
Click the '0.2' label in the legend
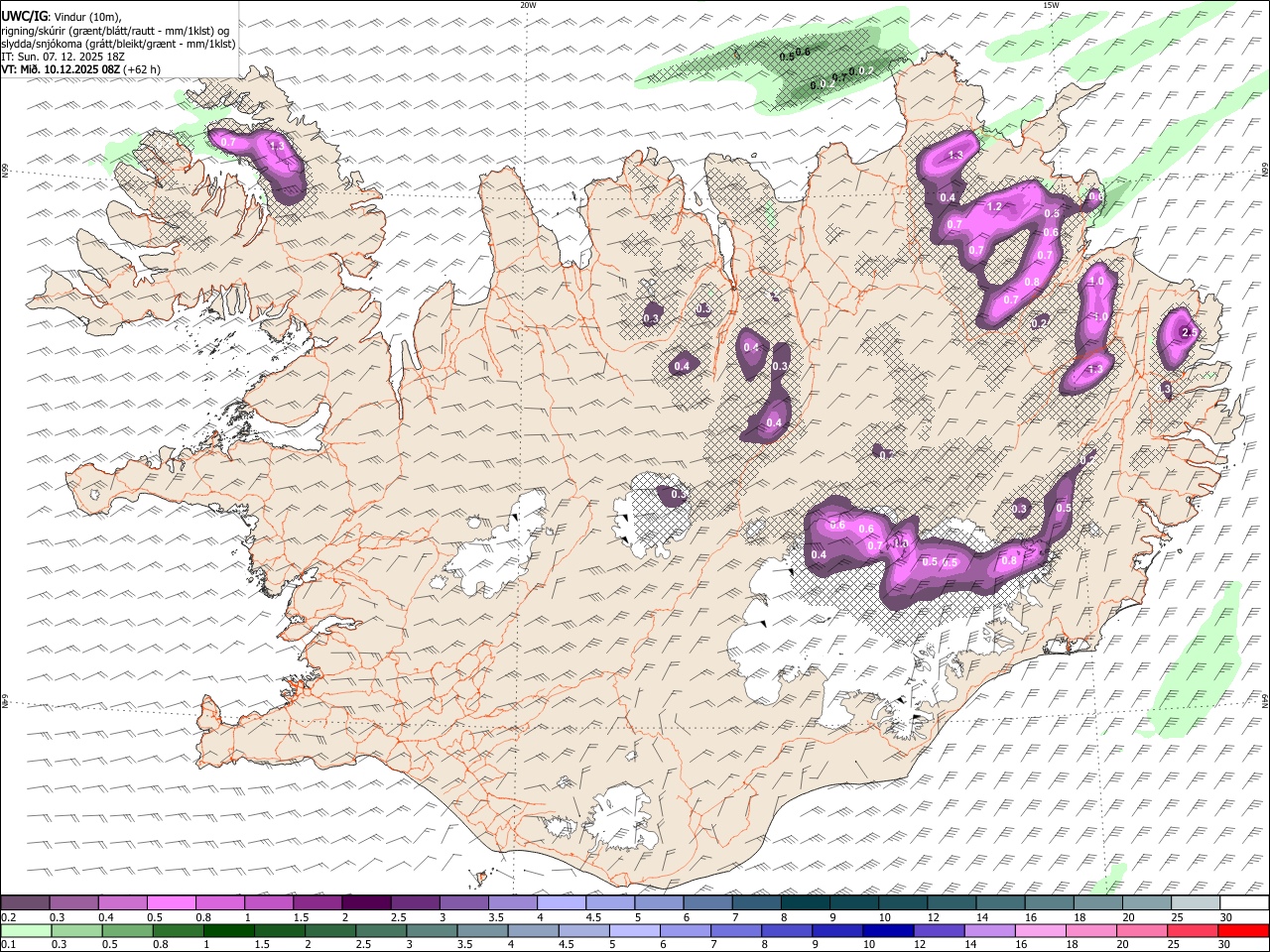click(9, 917)
